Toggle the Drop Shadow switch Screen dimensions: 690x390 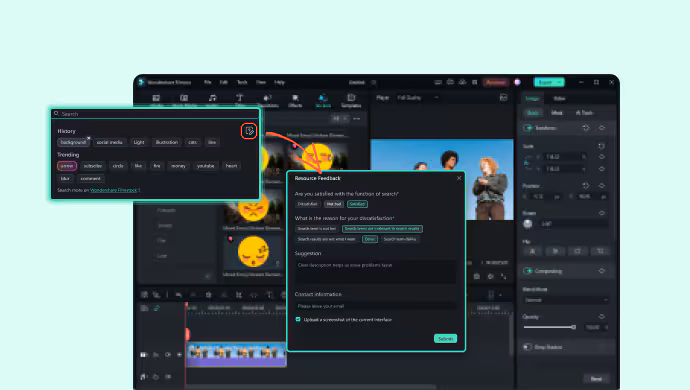pyautogui.click(x=527, y=347)
